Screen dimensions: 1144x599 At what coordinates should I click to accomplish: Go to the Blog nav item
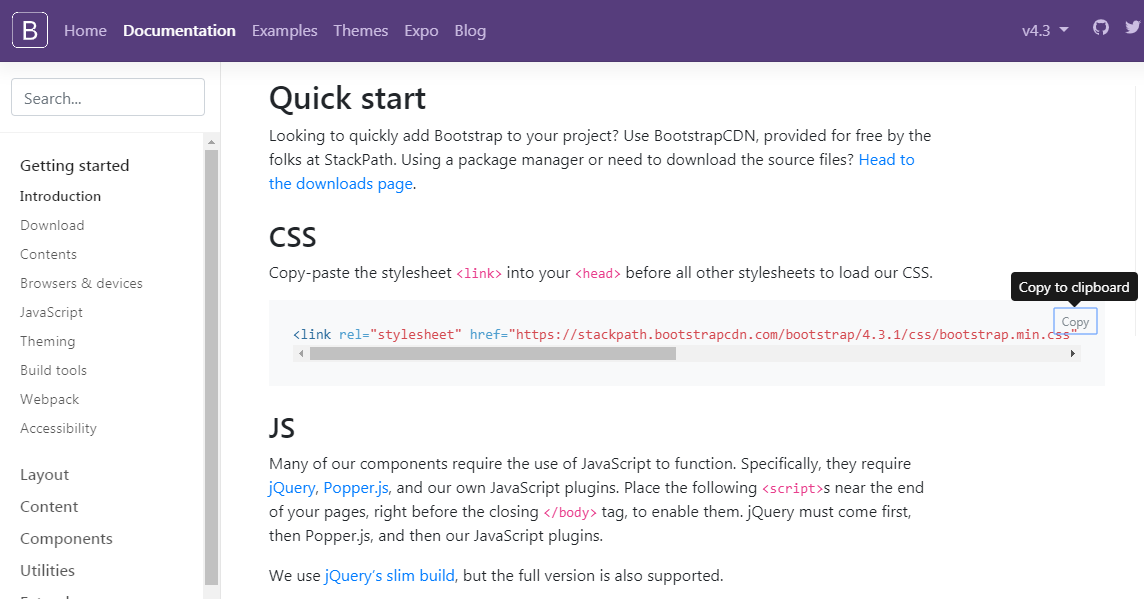point(470,31)
